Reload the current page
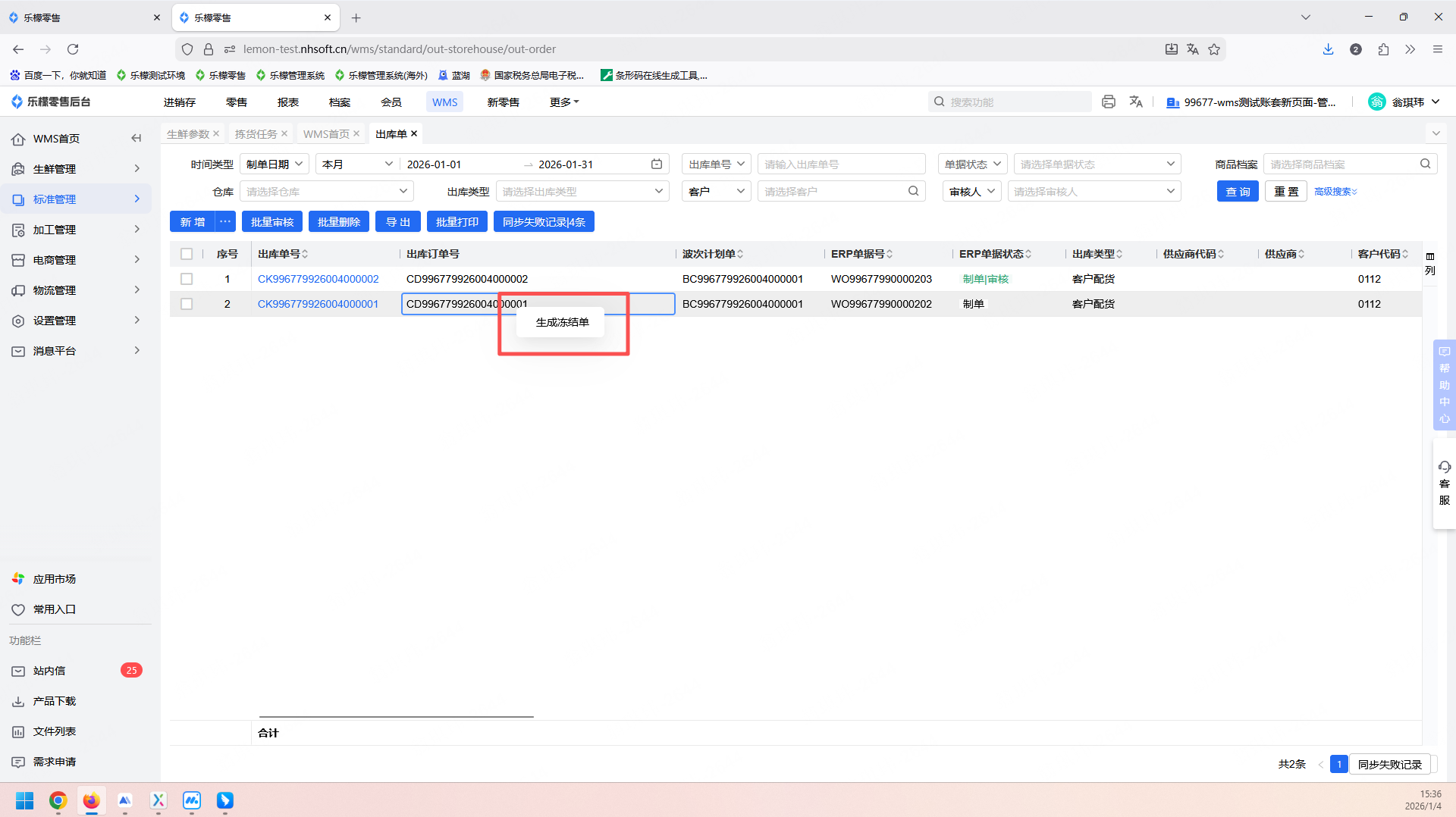Screen dimensions: 1456x817 pyautogui.click(x=73, y=49)
